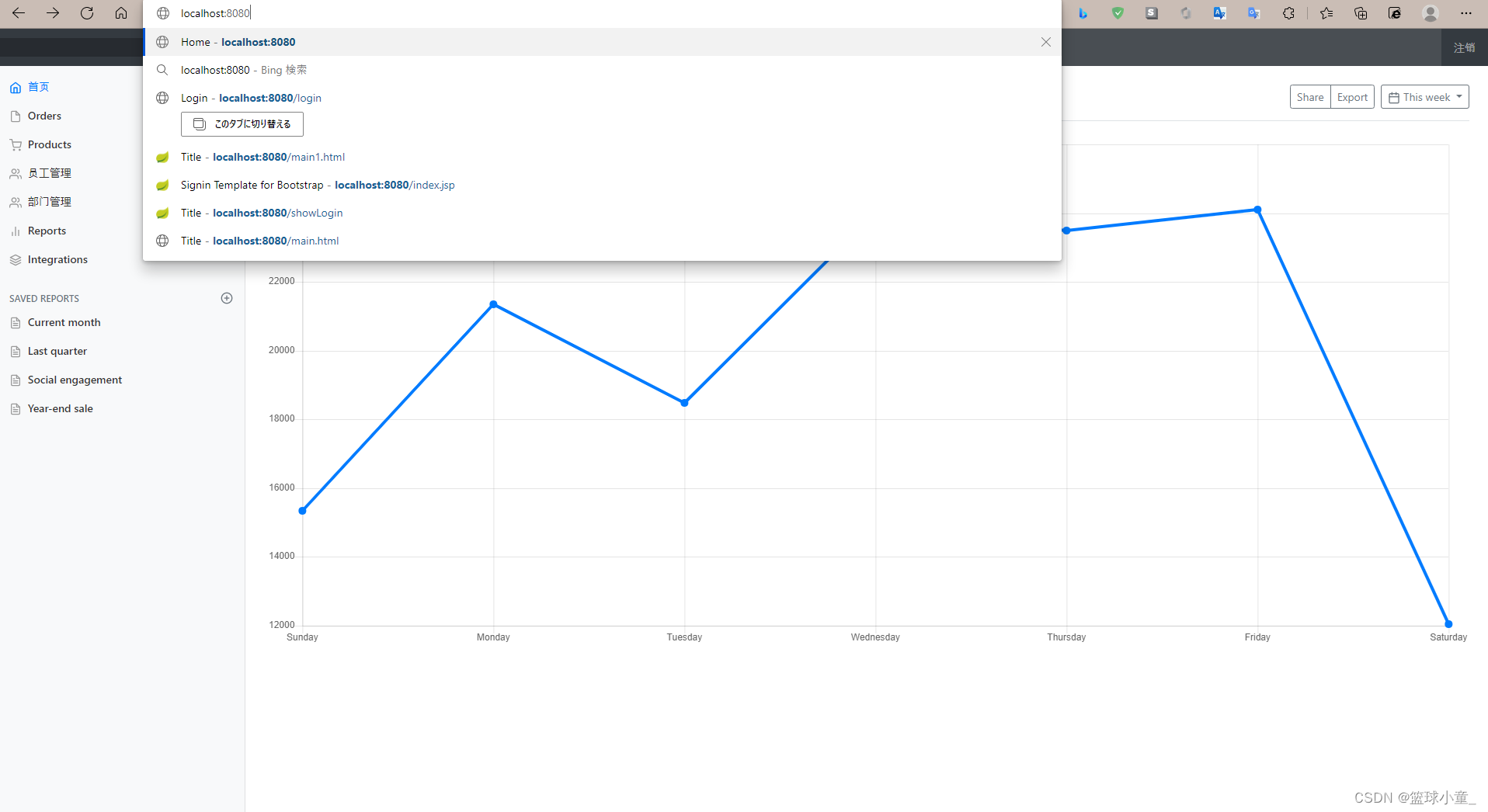Open the browser home page icon
Image resolution: width=1488 pixels, height=812 pixels.
coord(121,13)
